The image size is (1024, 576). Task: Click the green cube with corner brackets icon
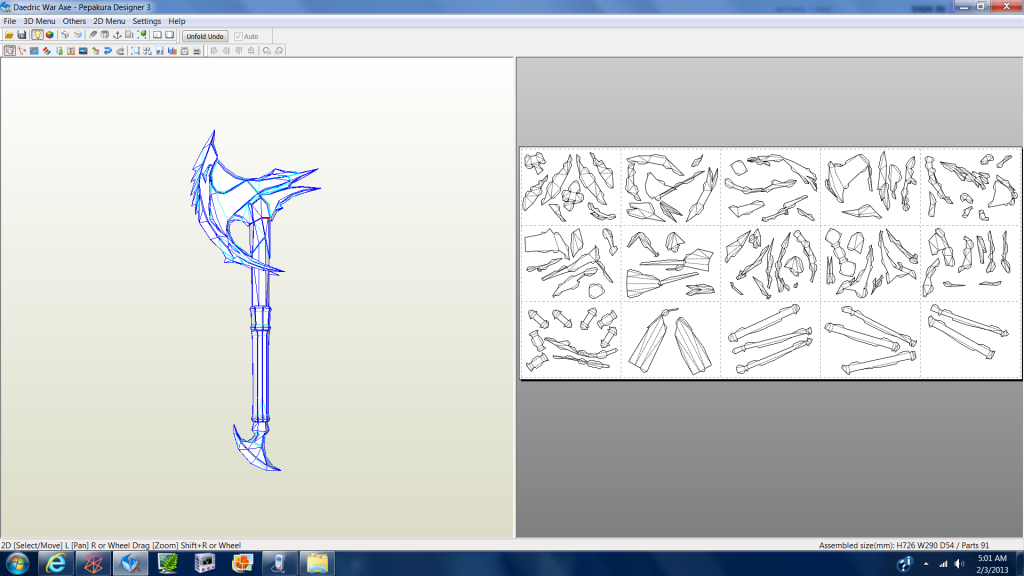142,35
